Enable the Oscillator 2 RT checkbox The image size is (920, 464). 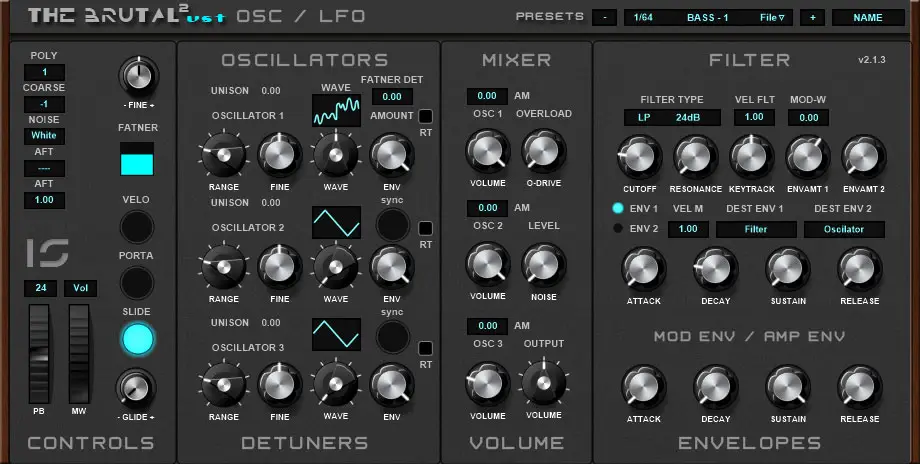425,228
